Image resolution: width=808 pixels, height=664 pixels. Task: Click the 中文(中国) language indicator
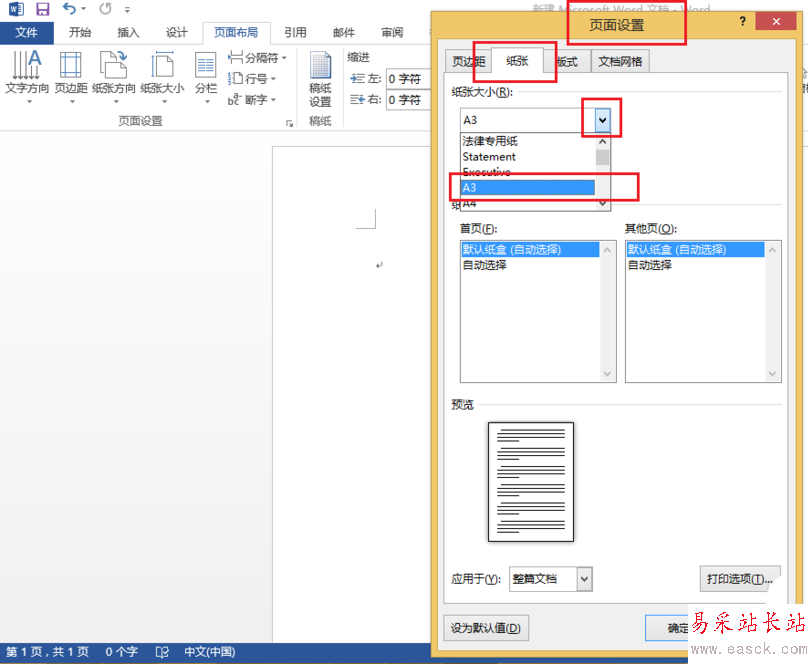click(210, 652)
